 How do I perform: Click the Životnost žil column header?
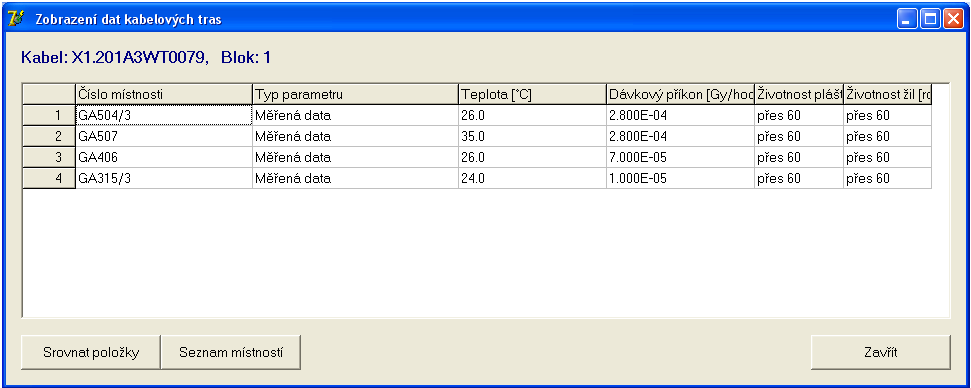point(888,94)
